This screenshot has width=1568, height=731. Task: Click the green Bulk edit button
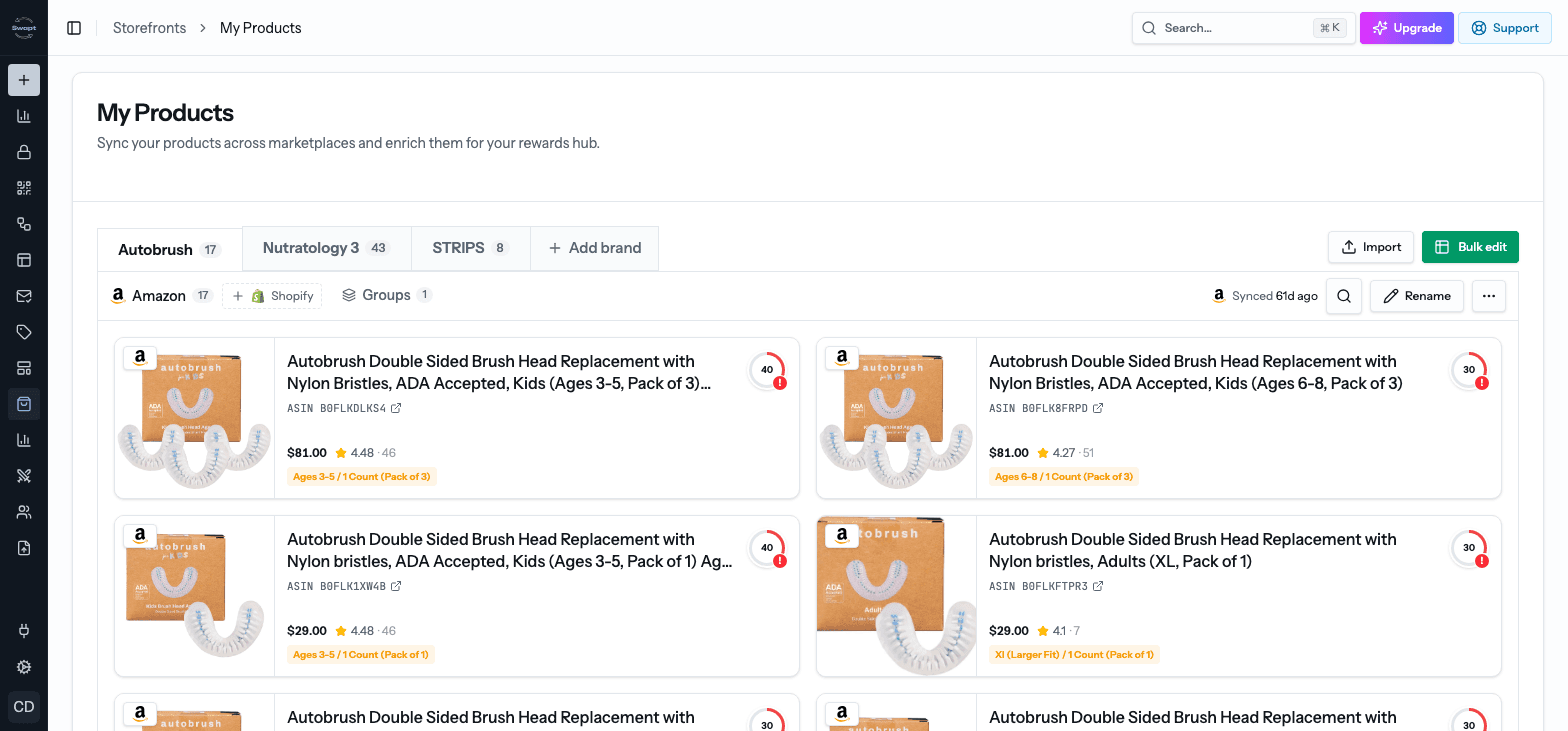tap(1470, 247)
